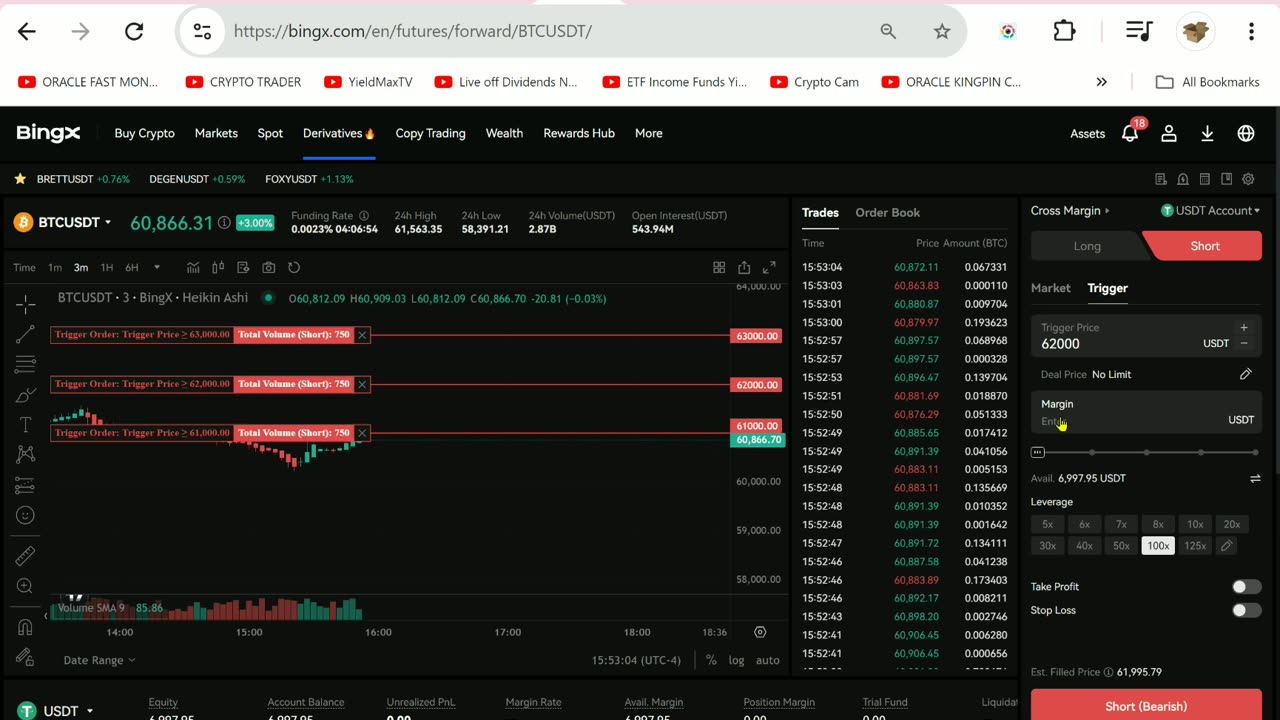
Task: Open the More menu in BingX nav
Action: (648, 133)
